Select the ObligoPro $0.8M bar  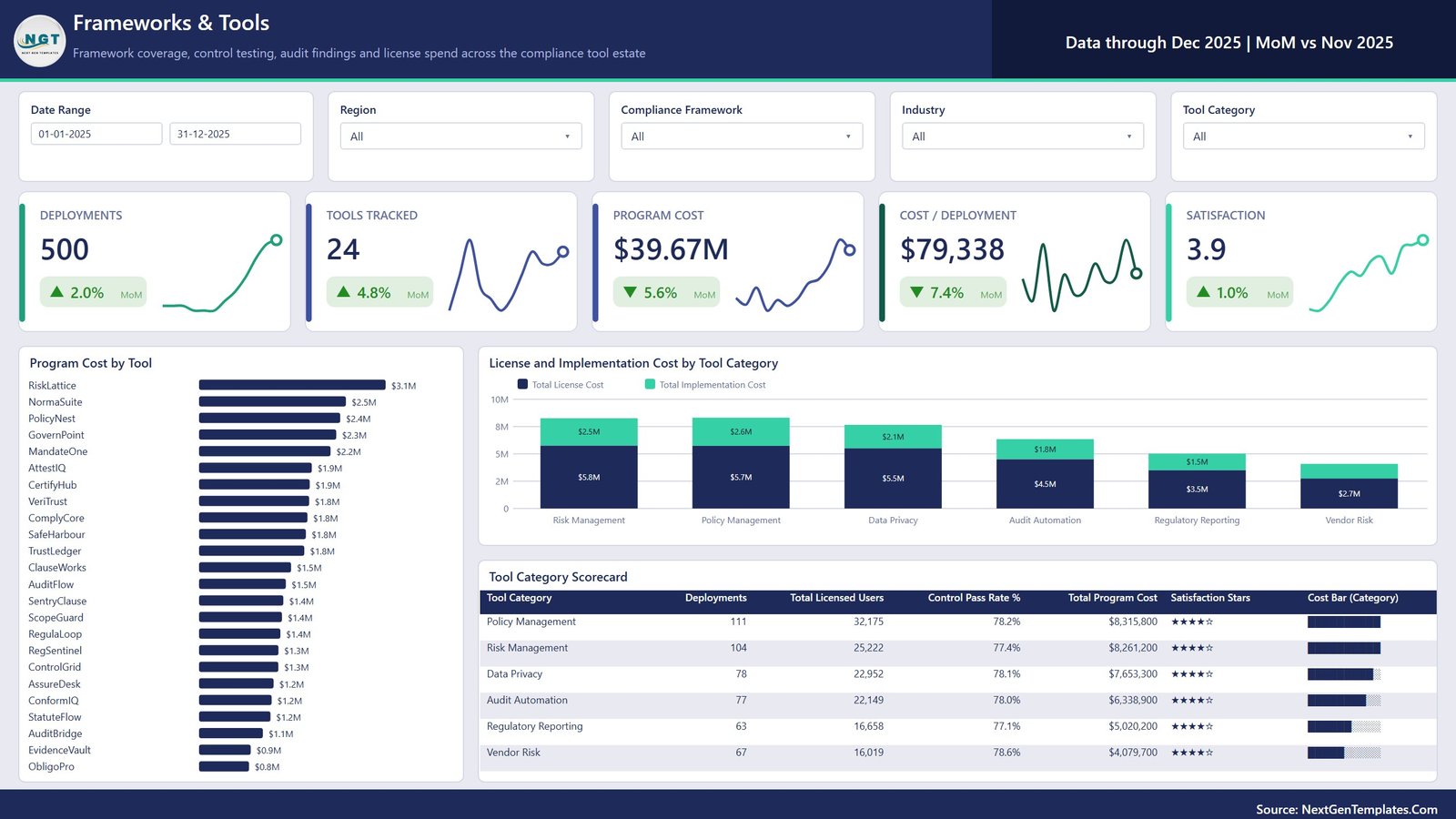224,766
